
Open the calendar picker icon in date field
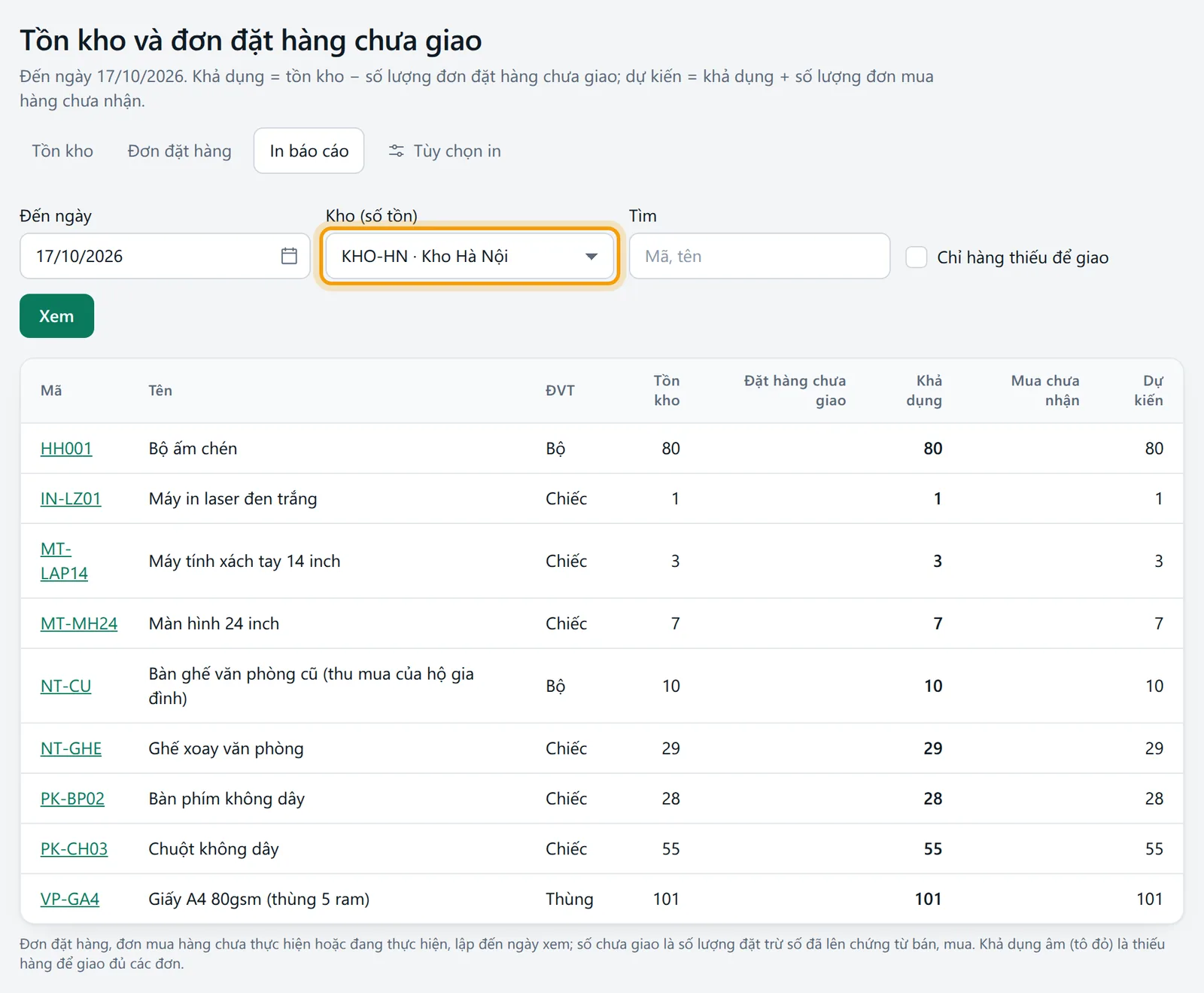289,256
